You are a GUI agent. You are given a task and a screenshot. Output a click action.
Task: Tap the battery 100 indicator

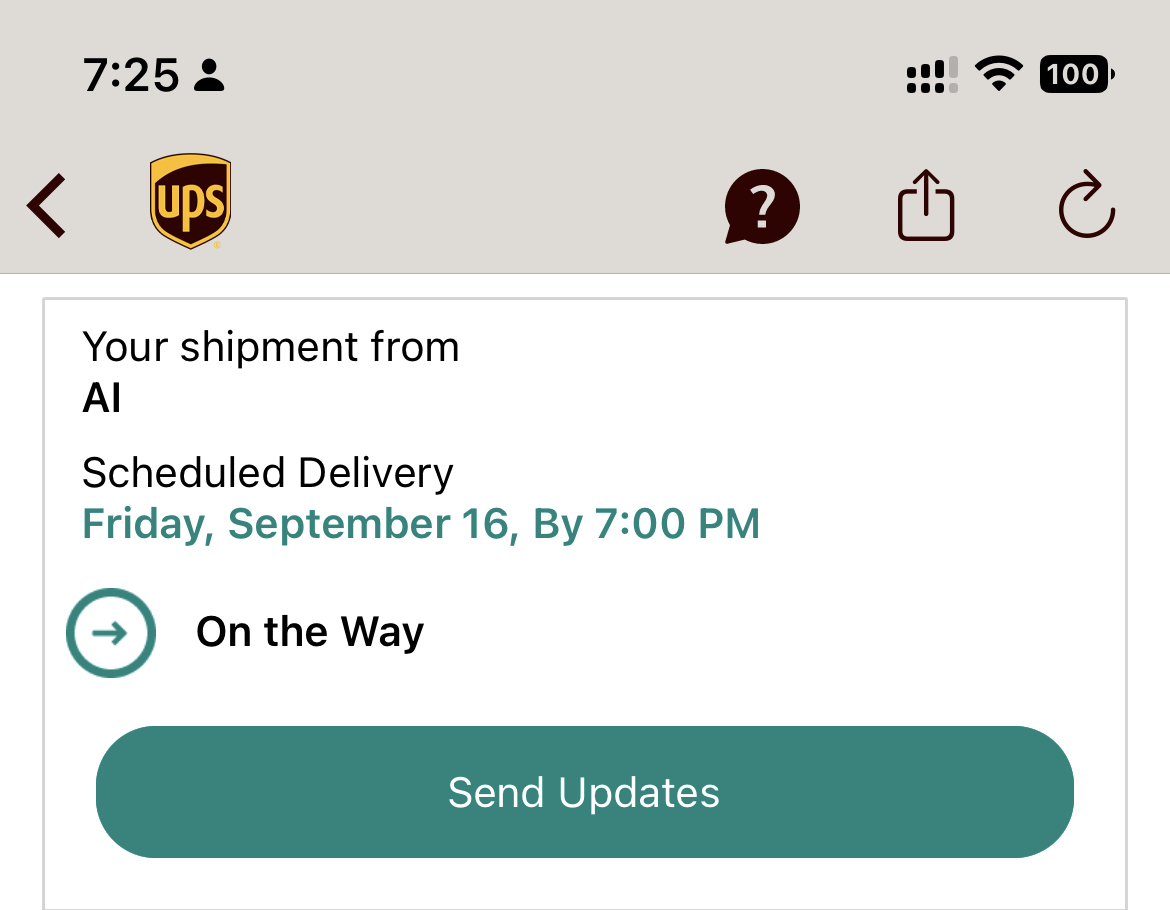click(x=1076, y=75)
